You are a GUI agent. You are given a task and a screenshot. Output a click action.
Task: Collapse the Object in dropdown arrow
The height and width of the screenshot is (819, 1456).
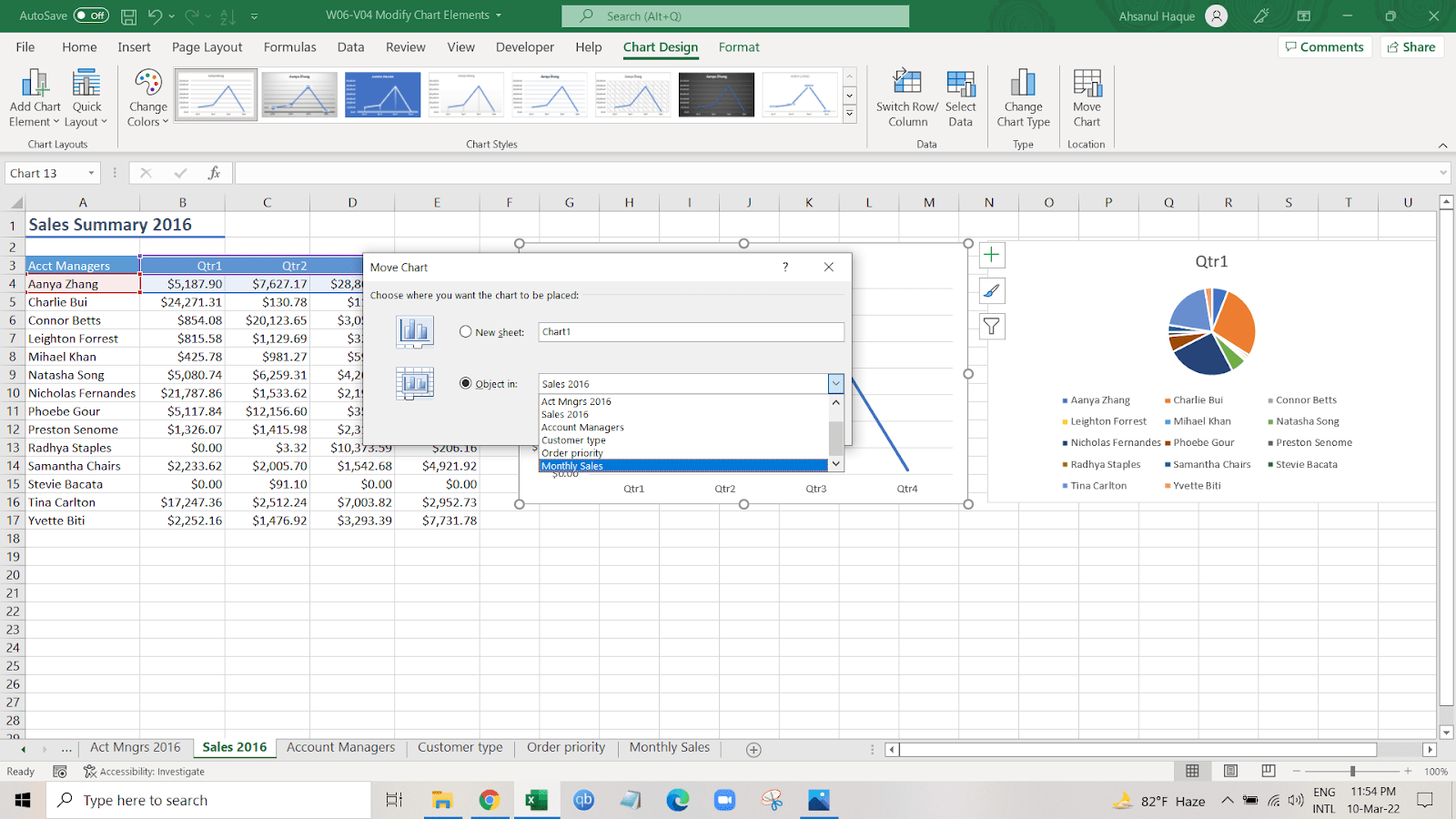click(x=835, y=384)
